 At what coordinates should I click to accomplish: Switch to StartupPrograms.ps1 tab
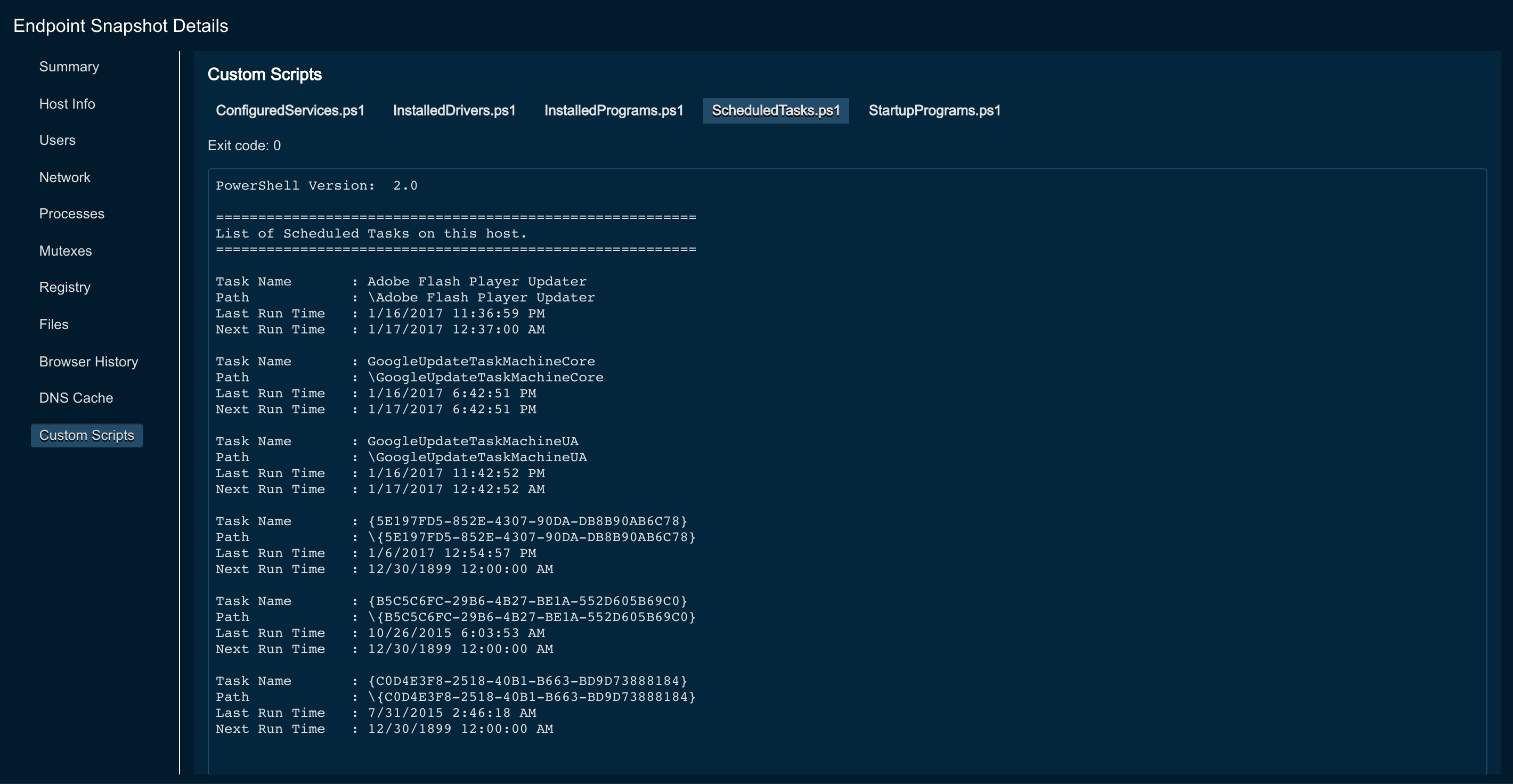(x=934, y=110)
